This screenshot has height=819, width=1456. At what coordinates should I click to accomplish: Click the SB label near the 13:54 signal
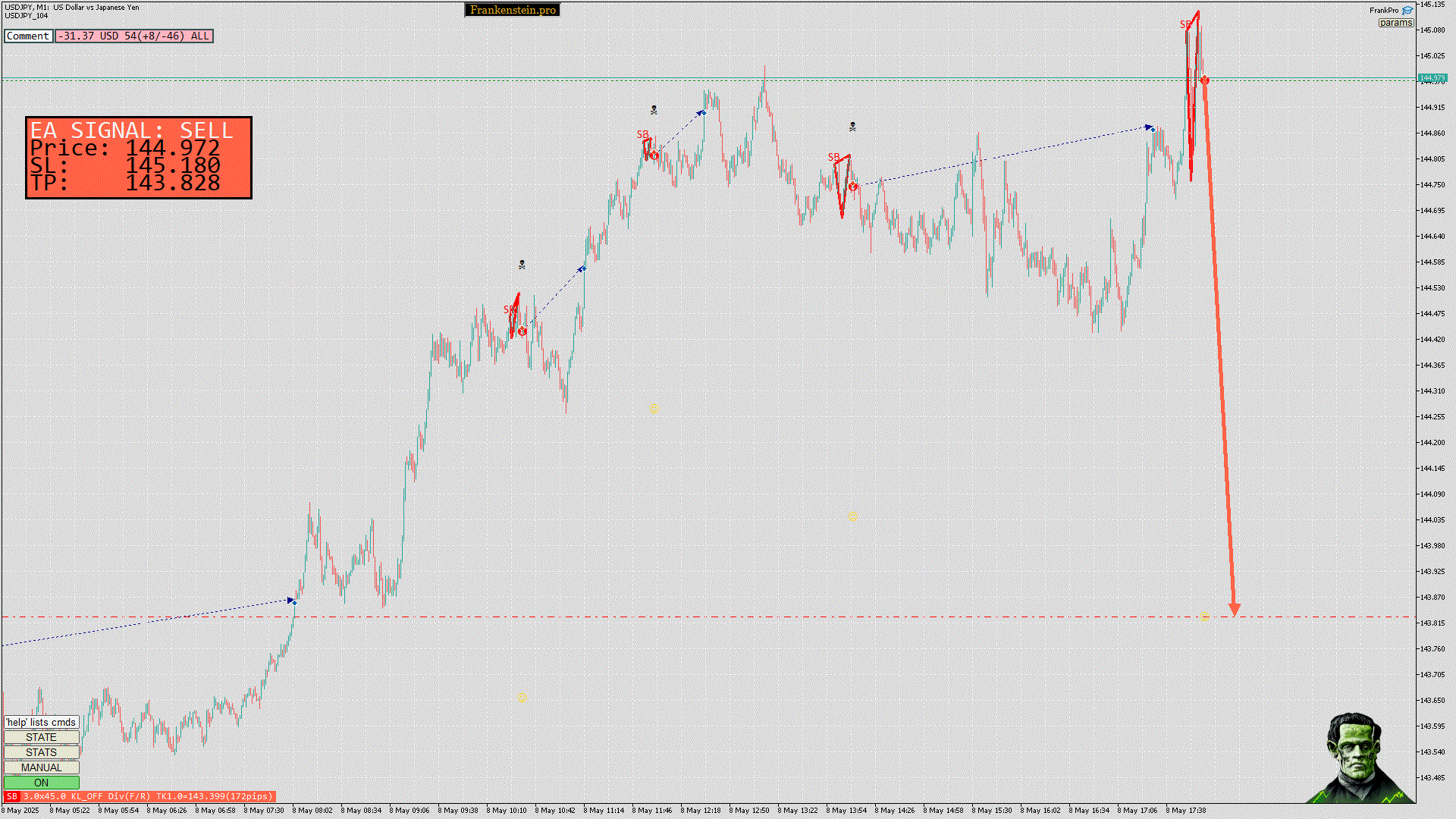pos(833,157)
